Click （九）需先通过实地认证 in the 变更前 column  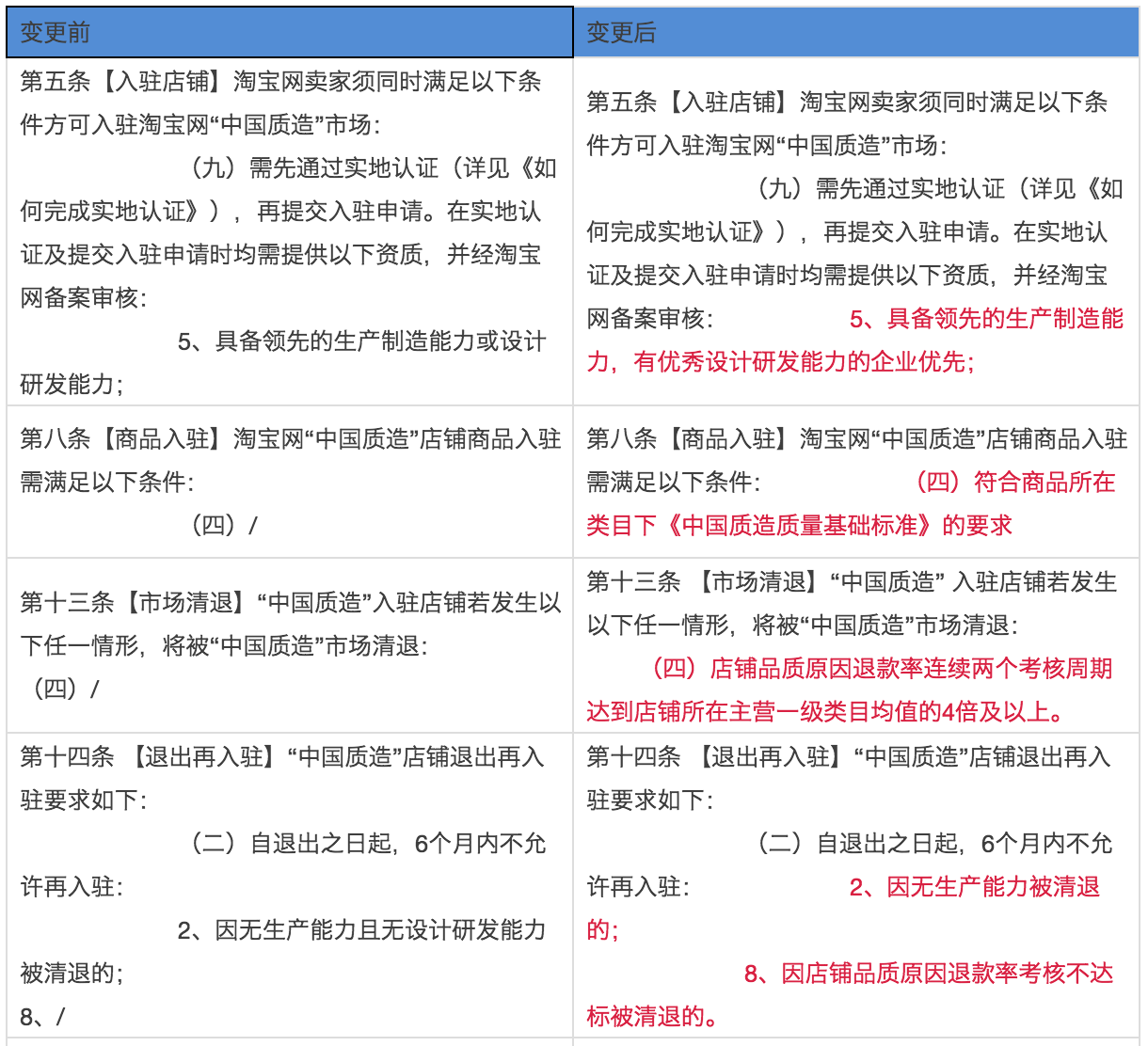pyautogui.click(x=314, y=168)
